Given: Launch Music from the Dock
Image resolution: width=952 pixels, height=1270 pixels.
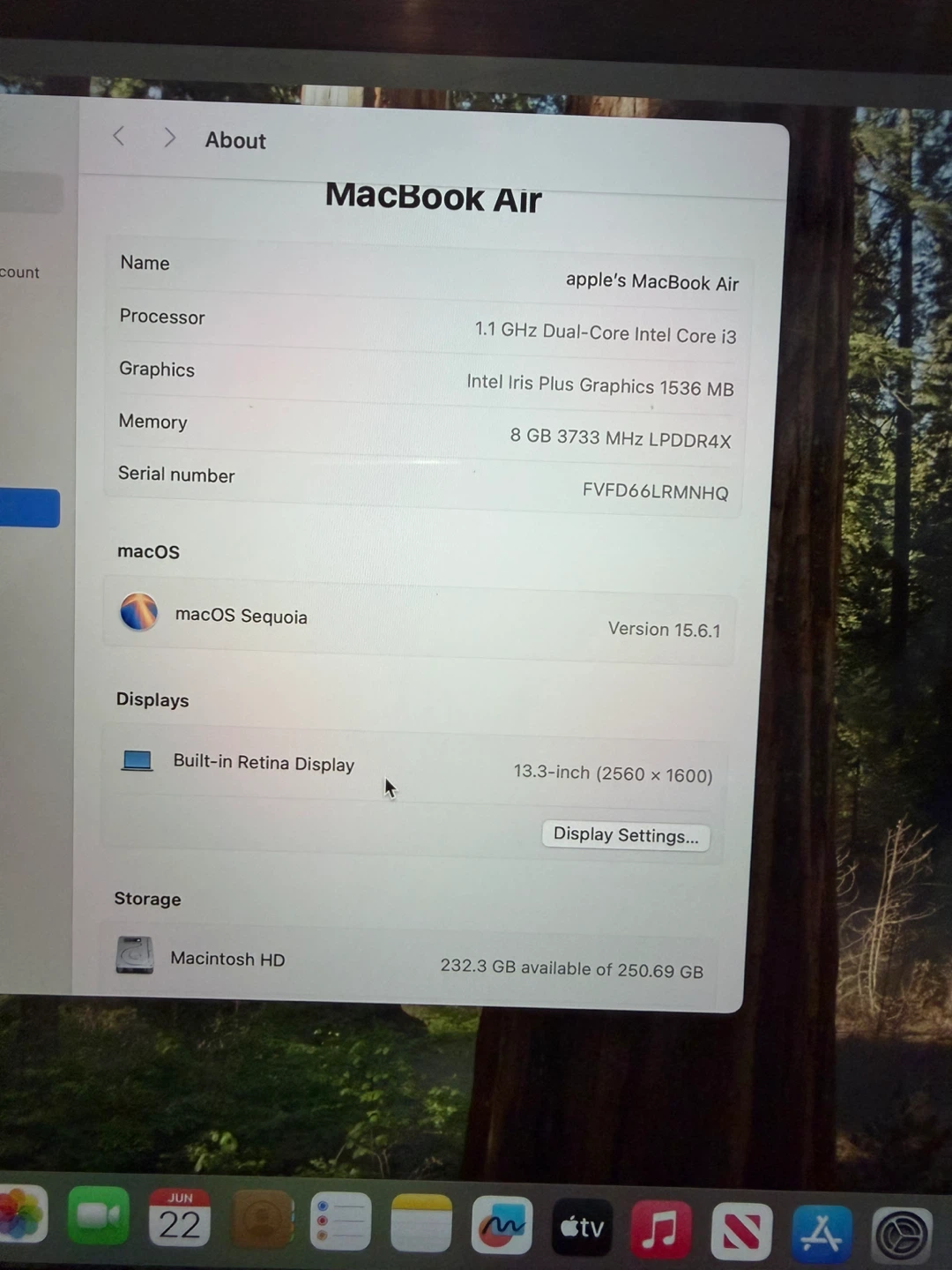Looking at the screenshot, I should (661, 1229).
